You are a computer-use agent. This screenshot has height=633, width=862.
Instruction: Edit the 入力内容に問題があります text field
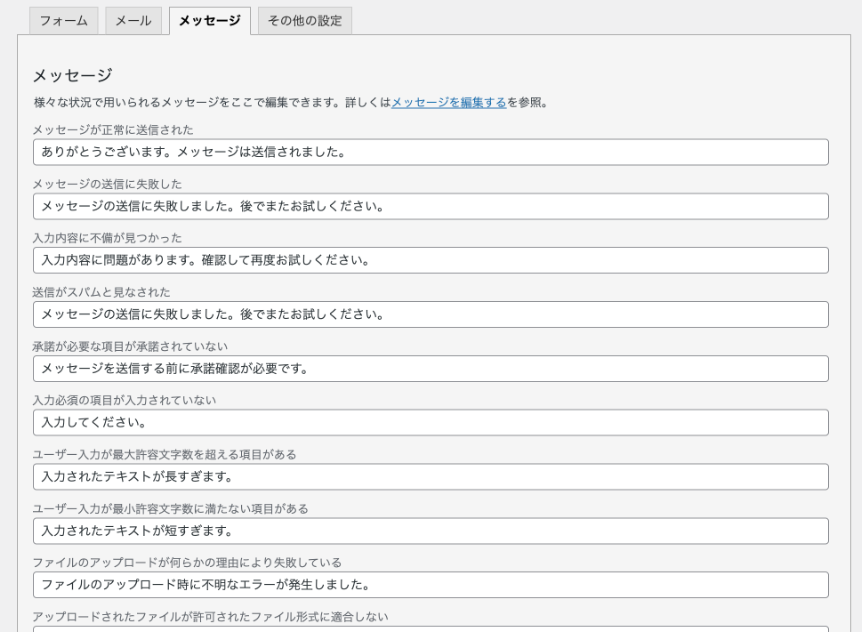pos(430,260)
